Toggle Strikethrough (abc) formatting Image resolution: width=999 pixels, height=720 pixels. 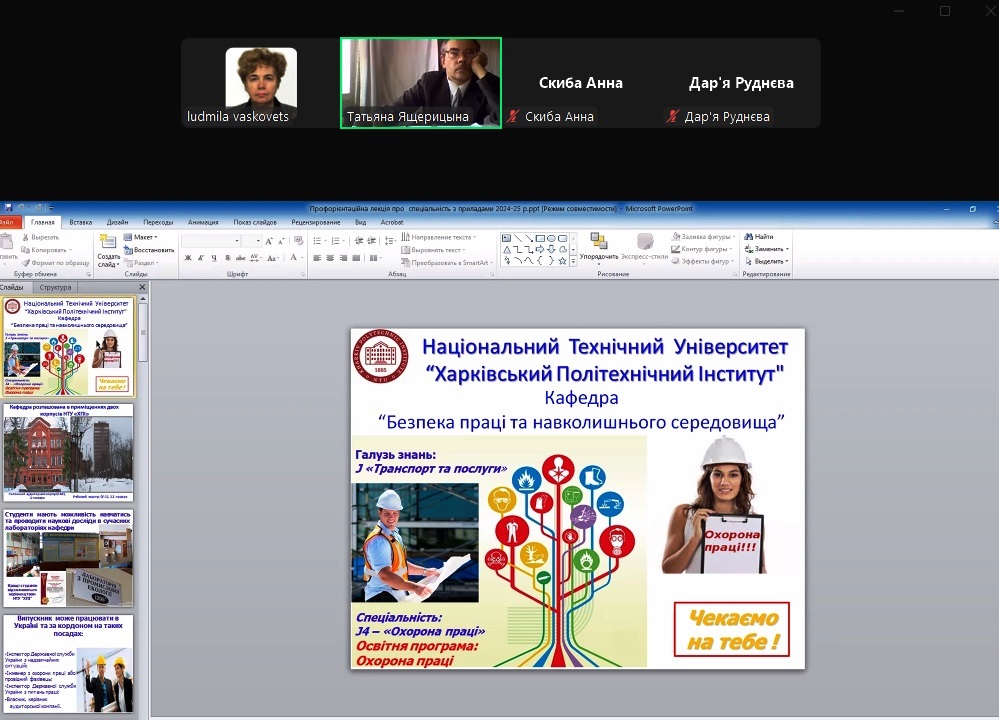240,258
